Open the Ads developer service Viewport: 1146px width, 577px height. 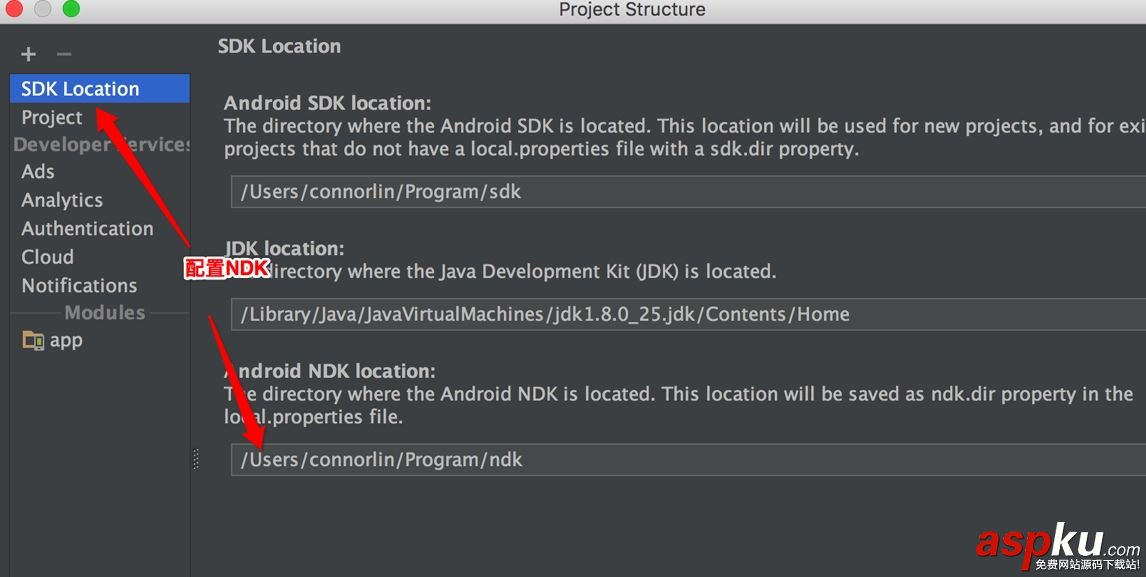point(38,171)
